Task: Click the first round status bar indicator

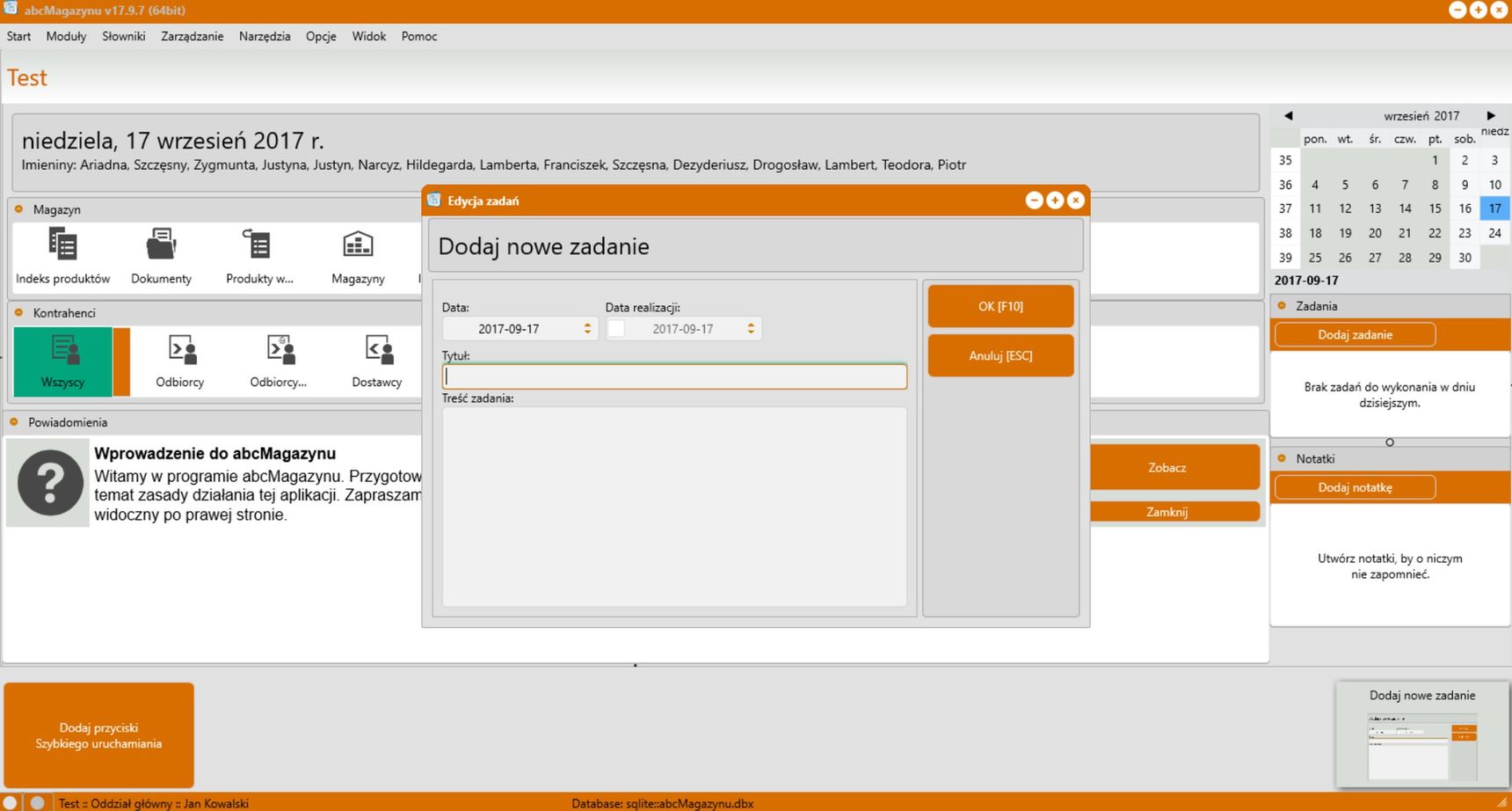Action: [11, 803]
